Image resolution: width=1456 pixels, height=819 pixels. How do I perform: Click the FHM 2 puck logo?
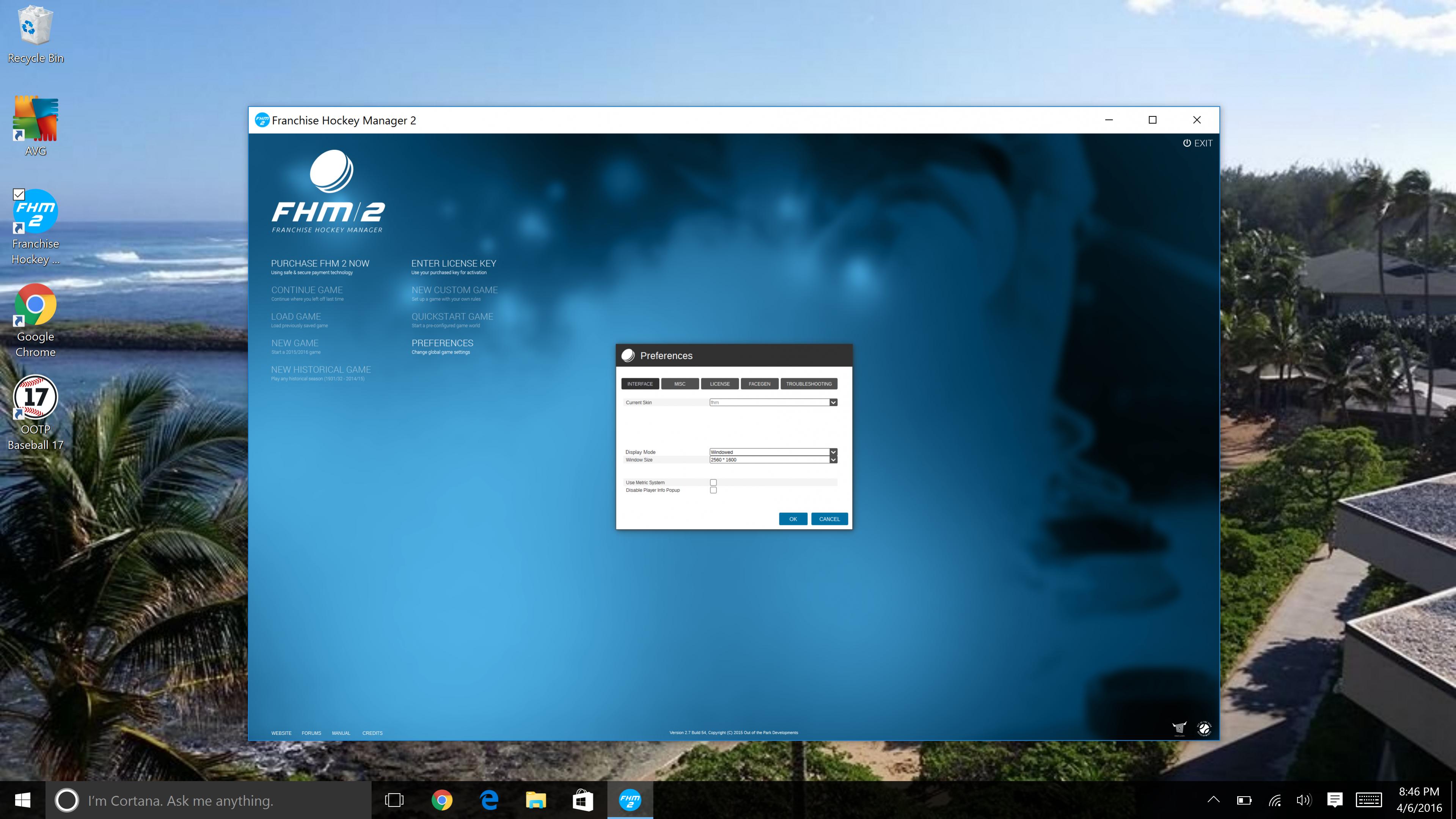point(331,171)
